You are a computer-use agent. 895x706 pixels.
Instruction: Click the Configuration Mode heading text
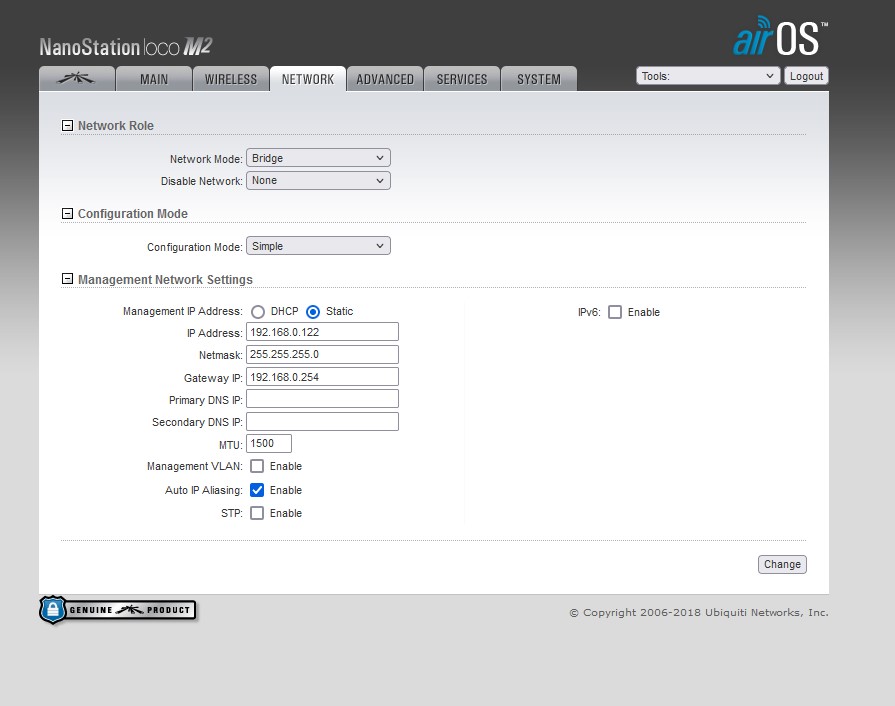point(132,213)
